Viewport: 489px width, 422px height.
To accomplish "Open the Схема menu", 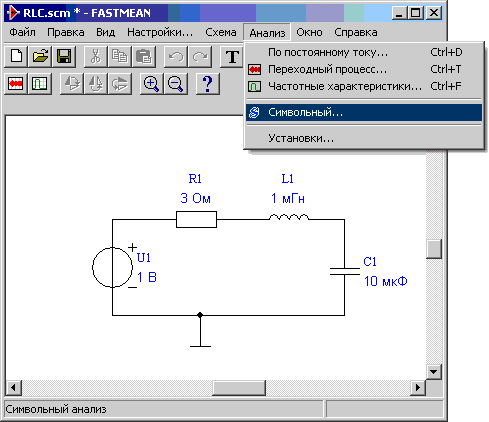I will [221, 32].
